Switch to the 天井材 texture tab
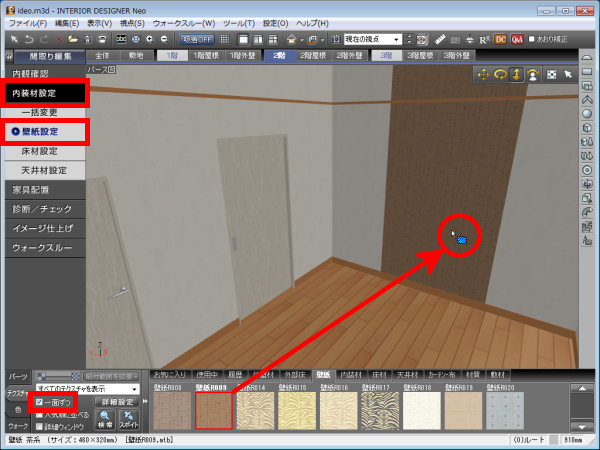 point(405,375)
